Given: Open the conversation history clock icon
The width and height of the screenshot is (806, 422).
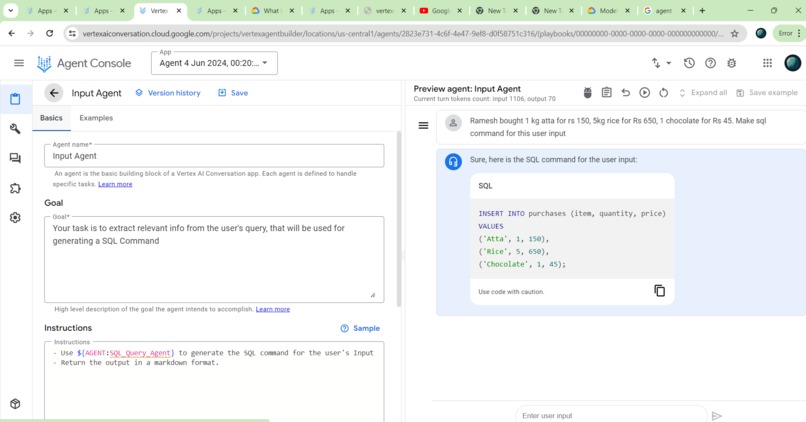Looking at the screenshot, I should 689,63.
